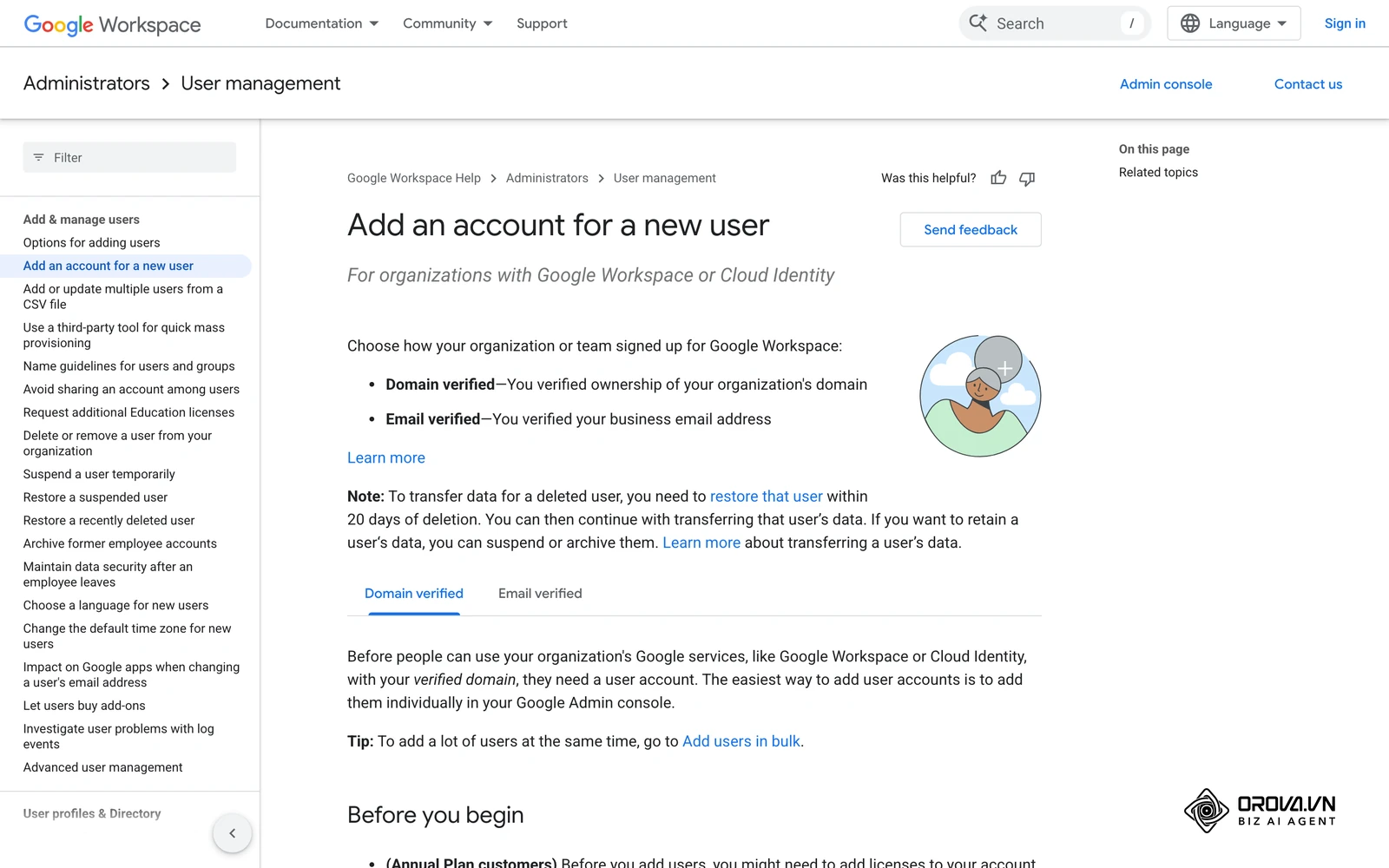
Task: Open Restore a suspended user
Action: (95, 497)
